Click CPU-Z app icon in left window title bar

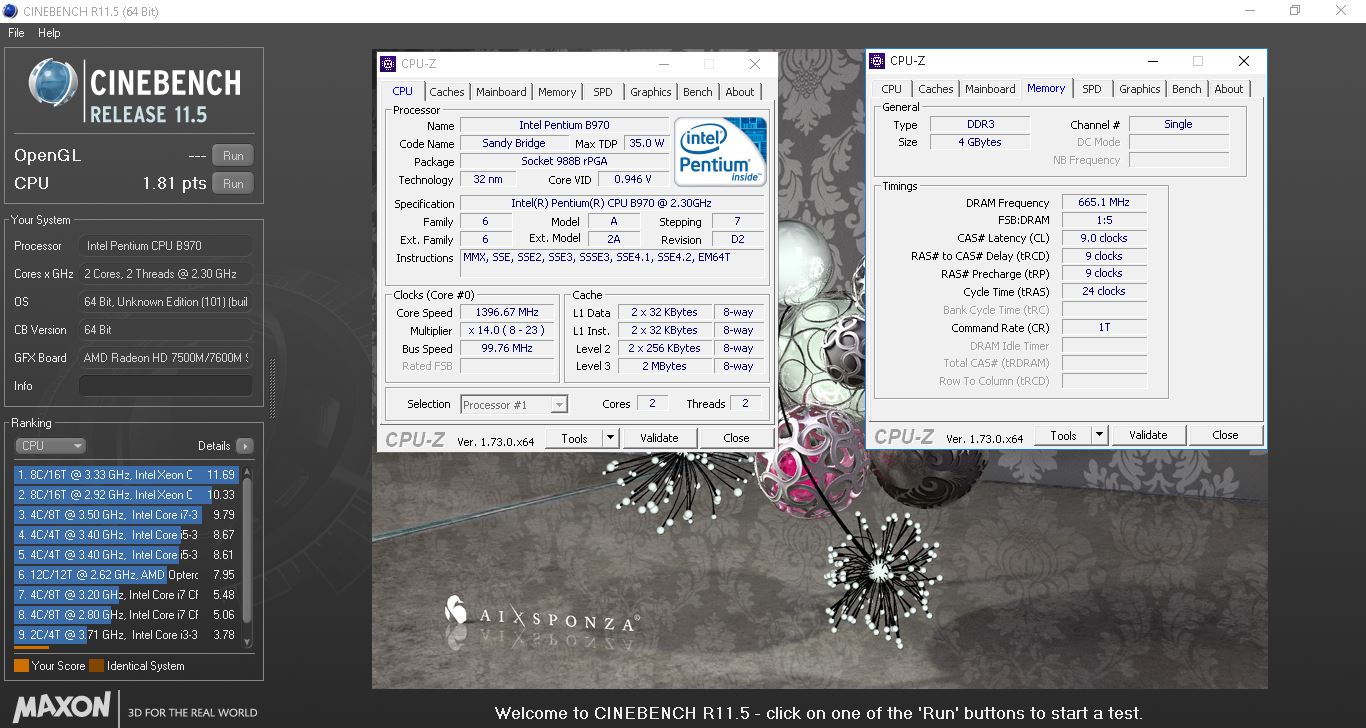point(388,64)
